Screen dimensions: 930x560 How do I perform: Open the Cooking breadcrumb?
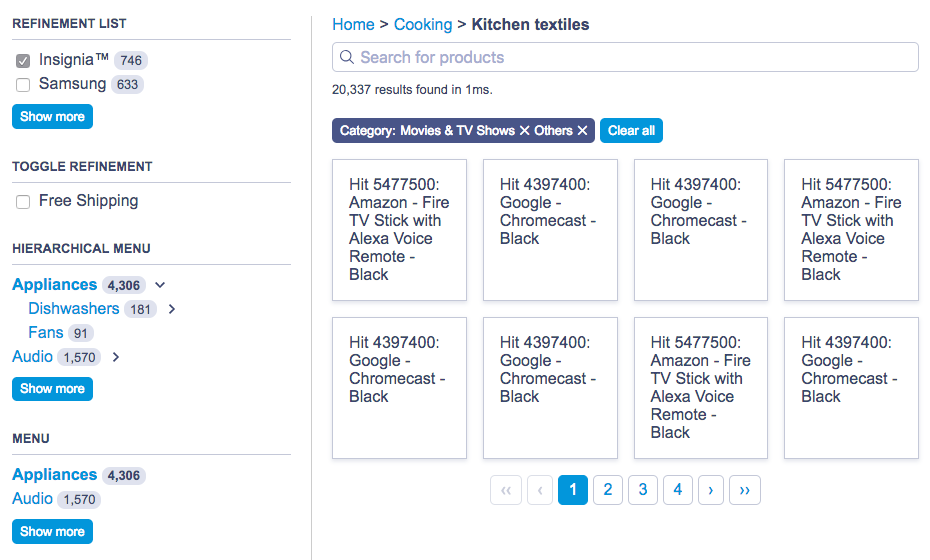423,24
